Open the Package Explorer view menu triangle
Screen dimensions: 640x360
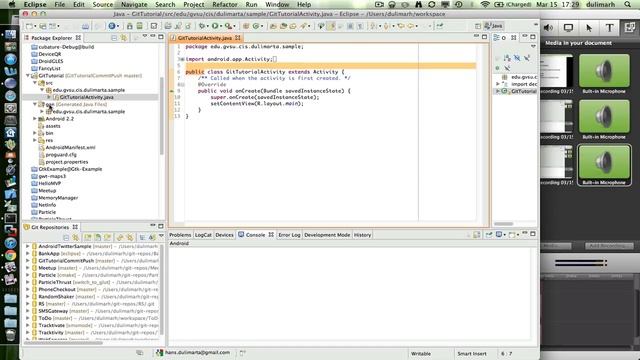pyautogui.click(x=144, y=37)
